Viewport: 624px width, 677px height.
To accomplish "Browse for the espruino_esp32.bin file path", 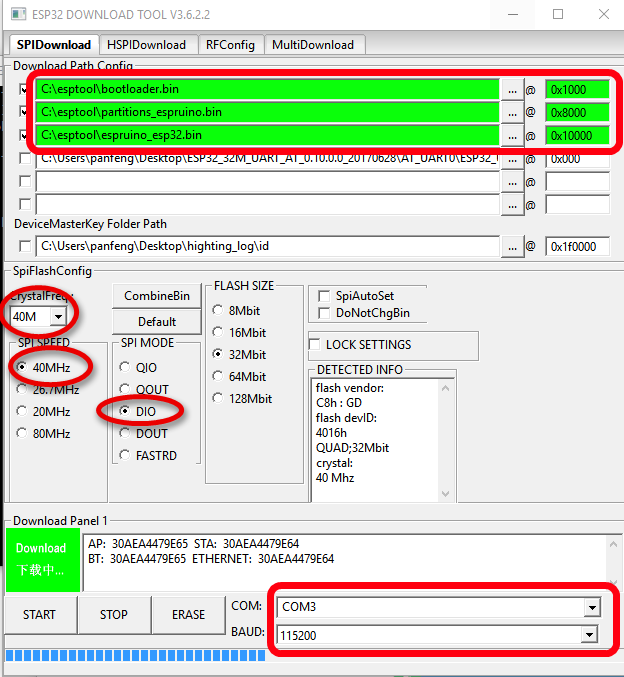I will 512,136.
